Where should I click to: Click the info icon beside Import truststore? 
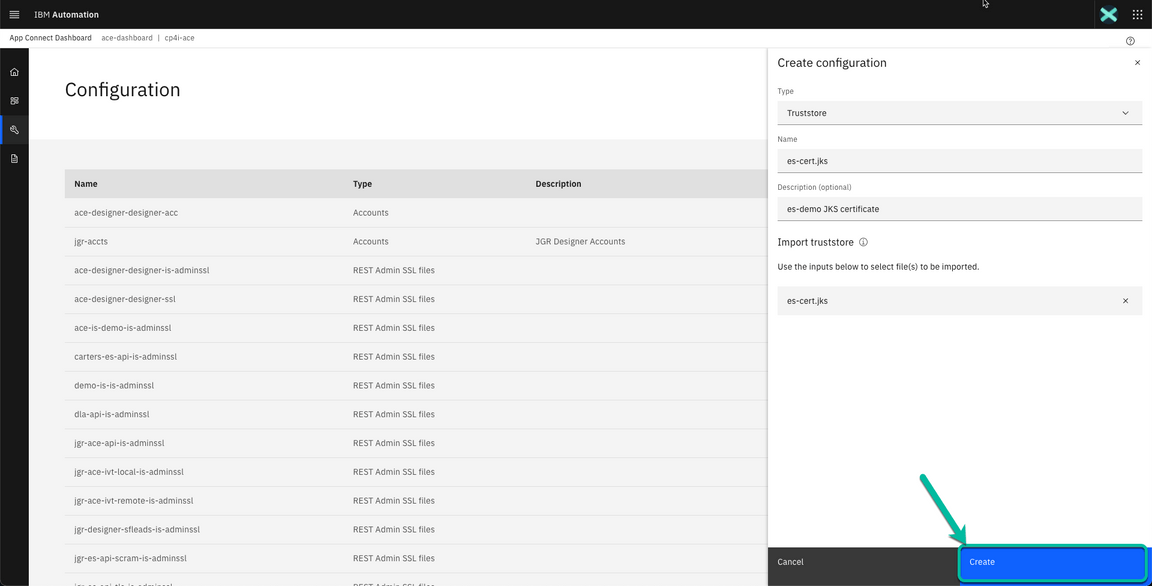865,241
